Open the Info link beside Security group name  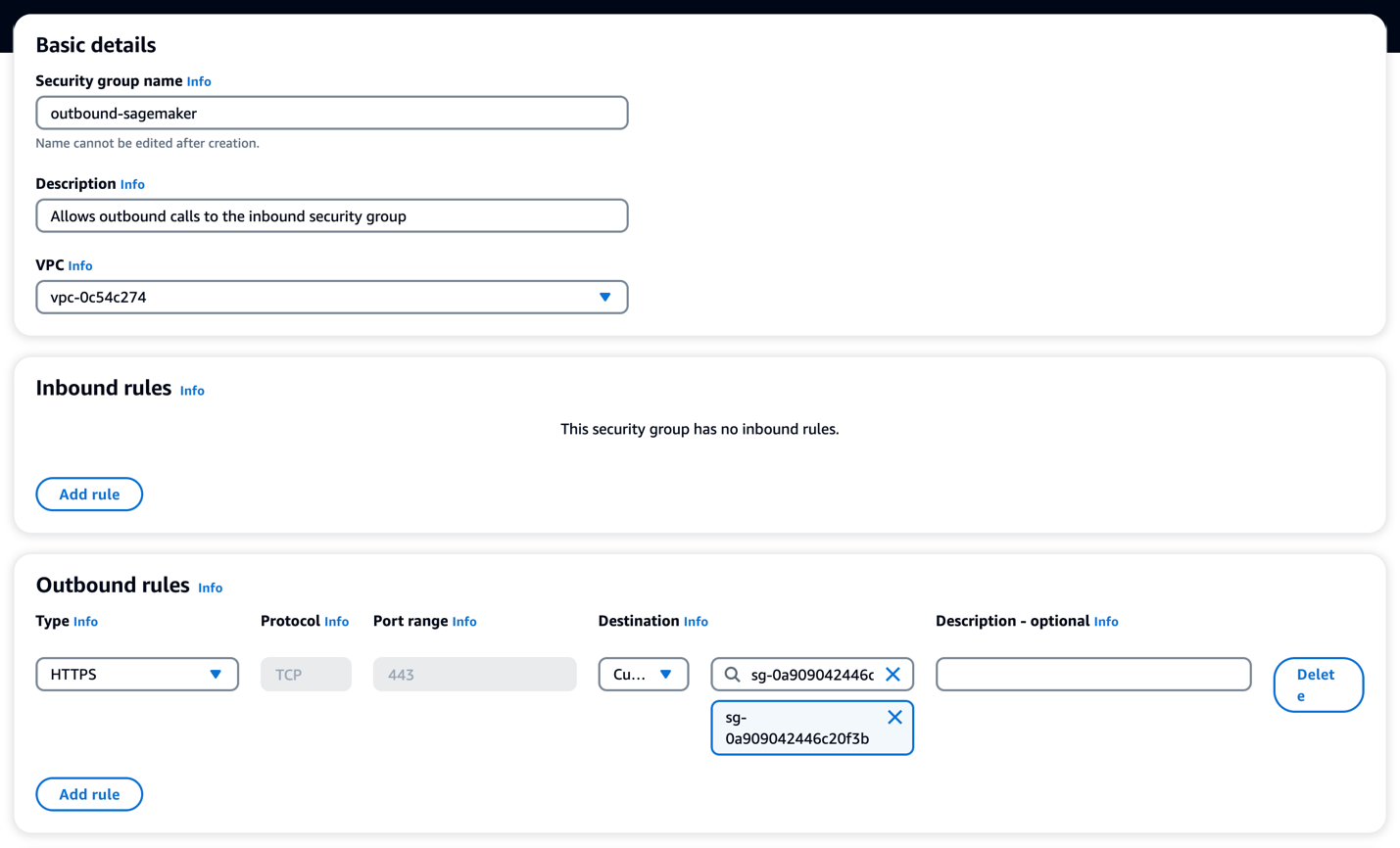tap(199, 81)
